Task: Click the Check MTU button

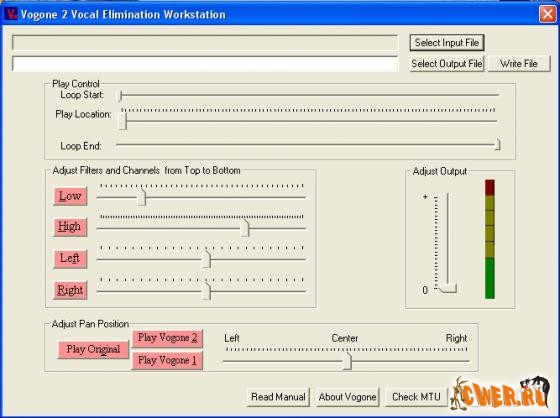Action: click(x=416, y=397)
